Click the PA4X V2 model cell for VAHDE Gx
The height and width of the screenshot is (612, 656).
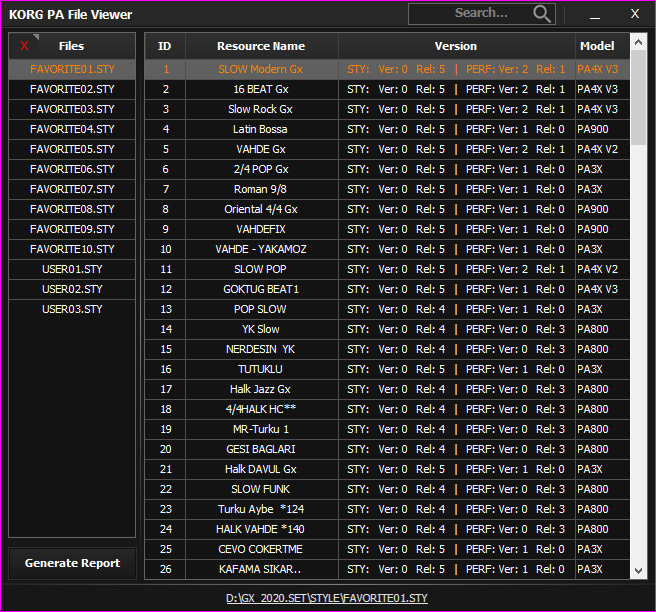coord(602,149)
